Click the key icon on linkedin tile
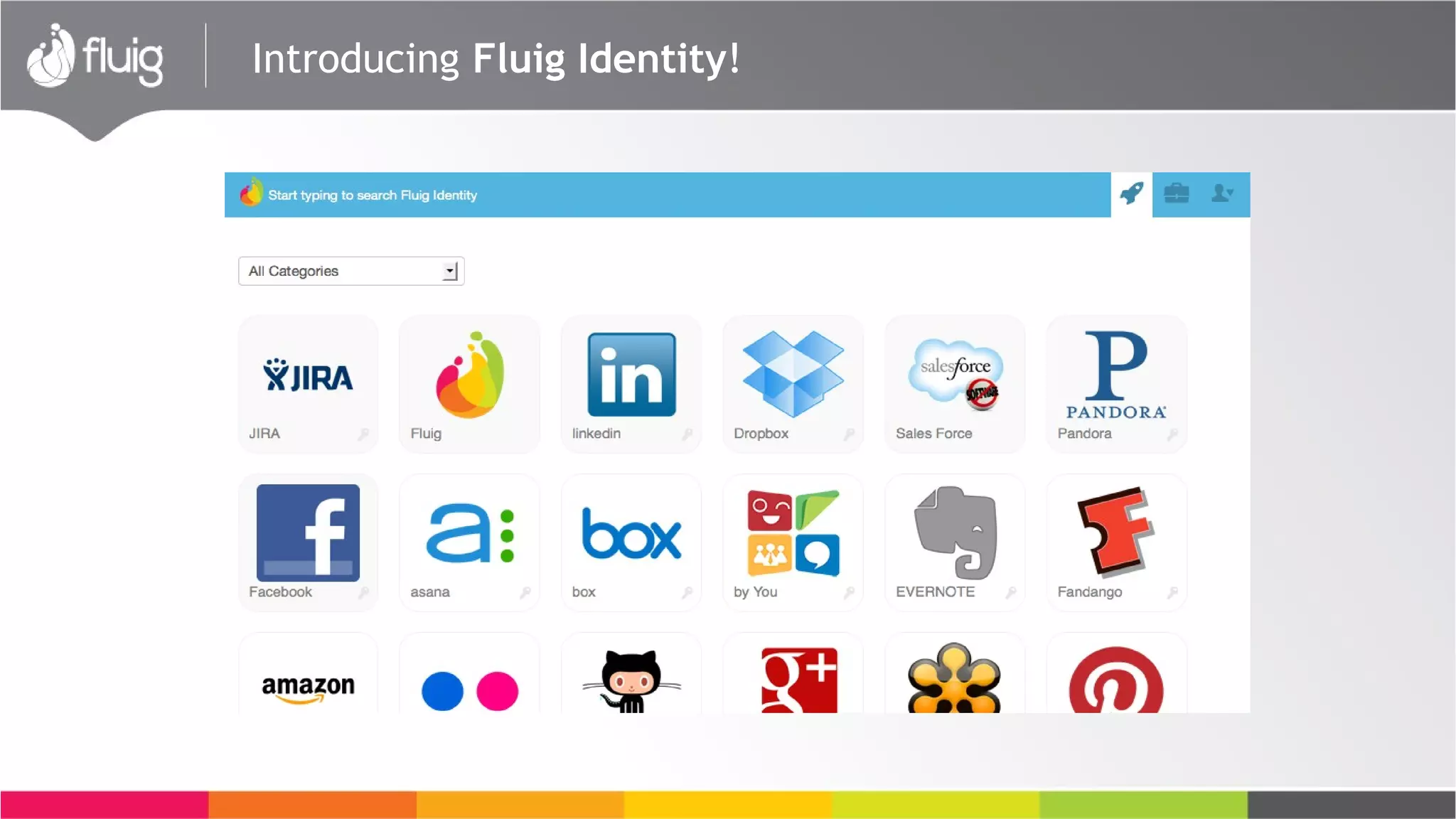Screen dimensions: 1456x819 click(687, 434)
